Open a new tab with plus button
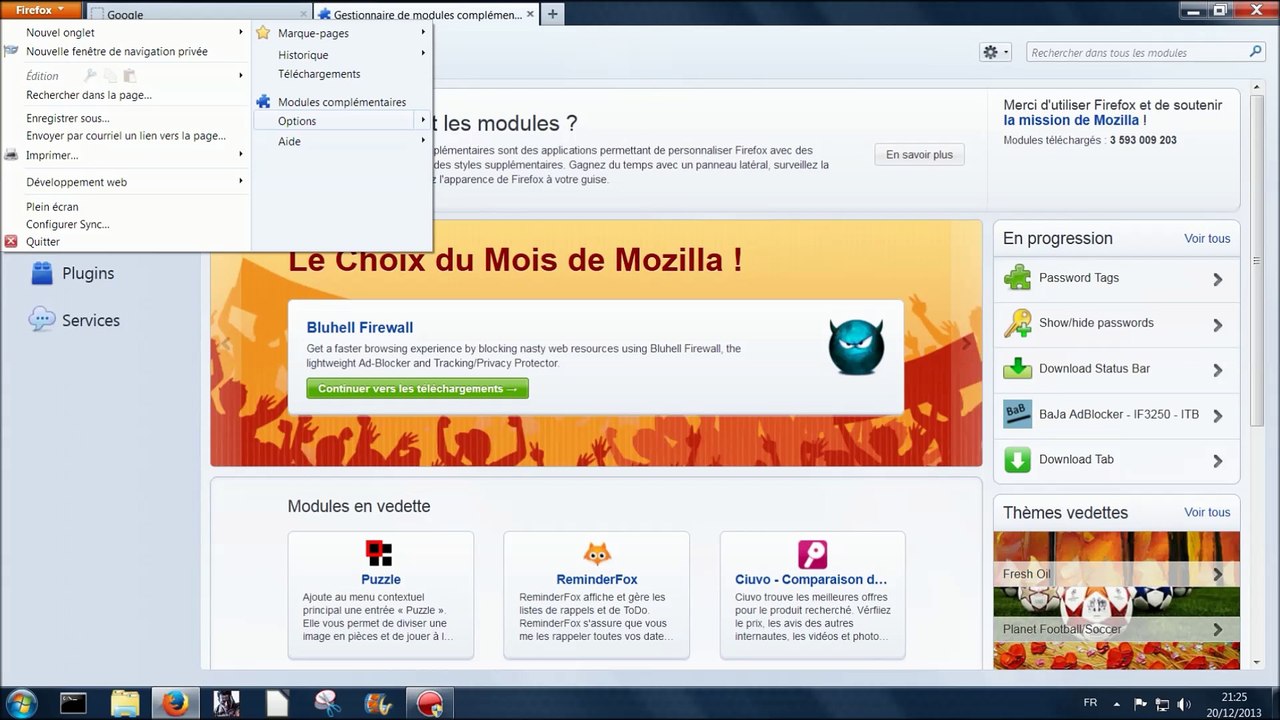This screenshot has height=720, width=1280. tap(552, 15)
